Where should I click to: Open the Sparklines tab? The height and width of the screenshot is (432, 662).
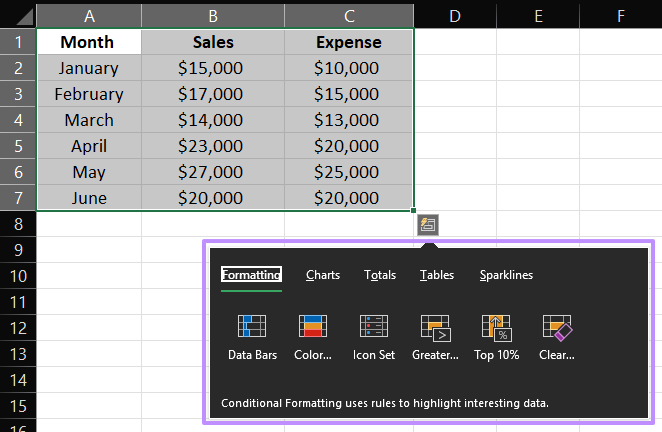point(506,275)
